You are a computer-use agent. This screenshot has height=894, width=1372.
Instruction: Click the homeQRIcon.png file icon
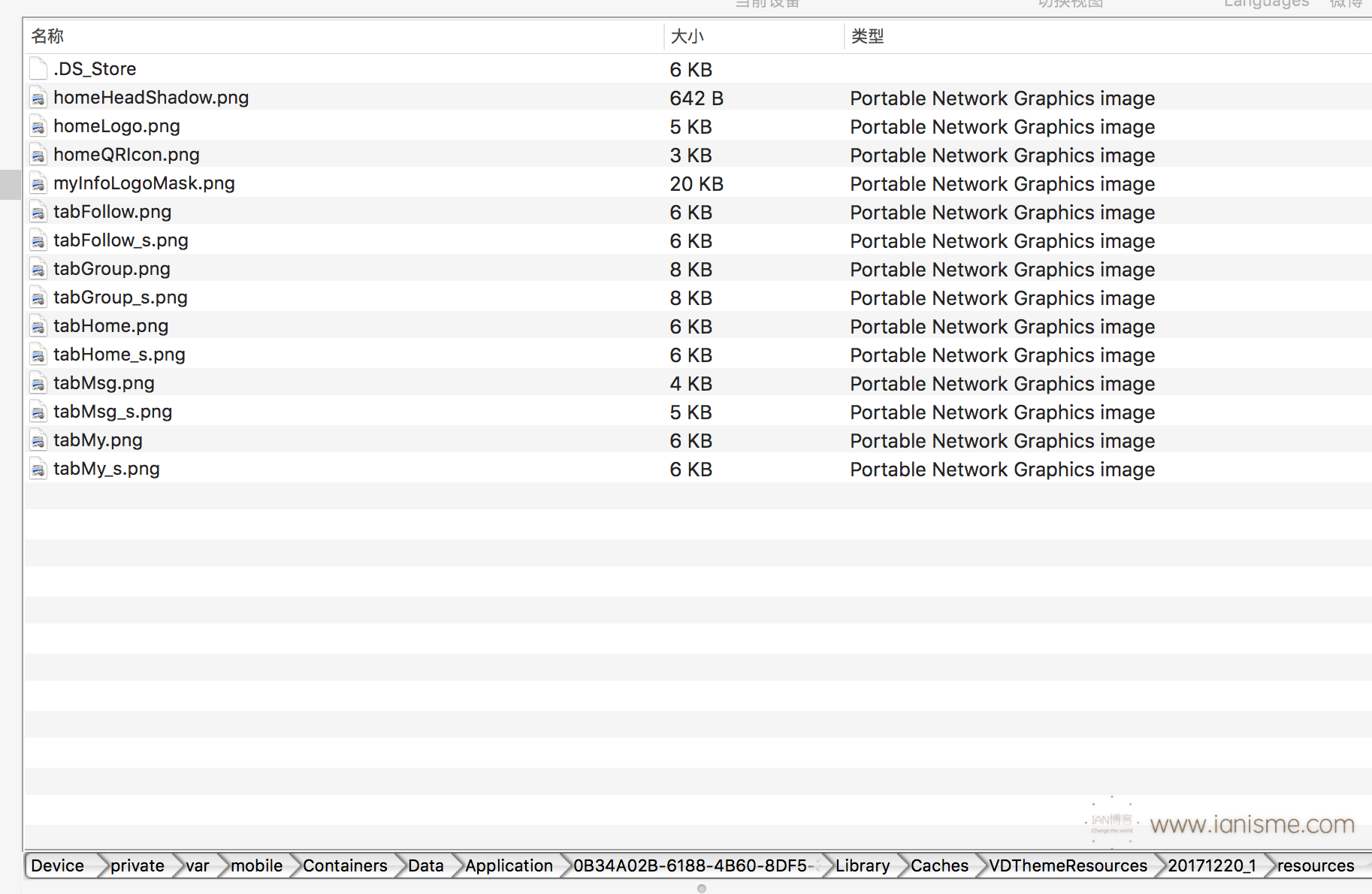tap(38, 155)
